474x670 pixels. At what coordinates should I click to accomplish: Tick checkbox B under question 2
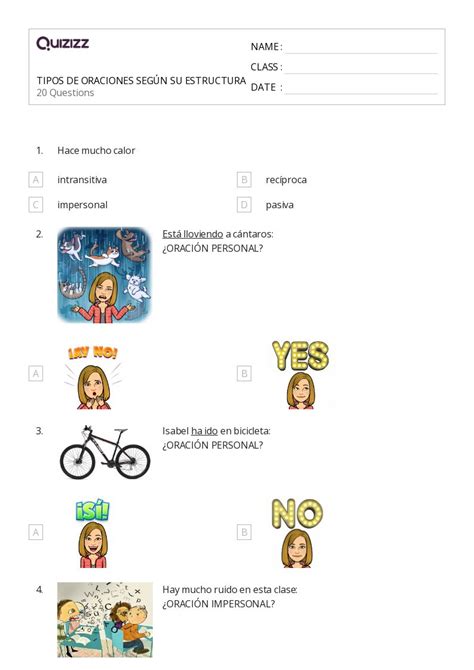(244, 373)
